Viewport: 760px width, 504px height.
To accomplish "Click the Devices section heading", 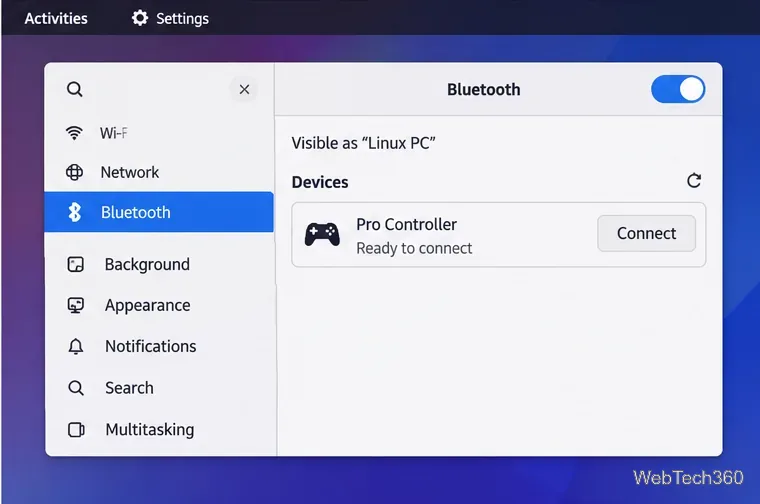I will [320, 182].
